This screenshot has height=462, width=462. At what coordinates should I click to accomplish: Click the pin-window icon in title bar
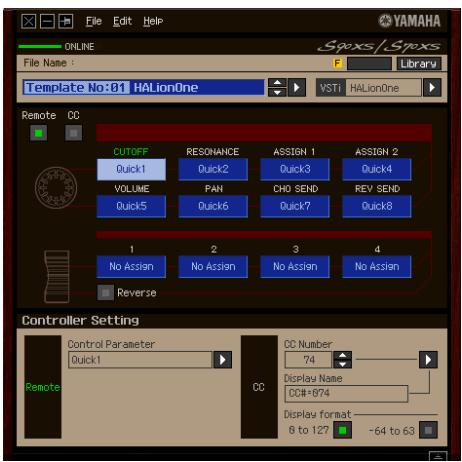tap(66, 22)
